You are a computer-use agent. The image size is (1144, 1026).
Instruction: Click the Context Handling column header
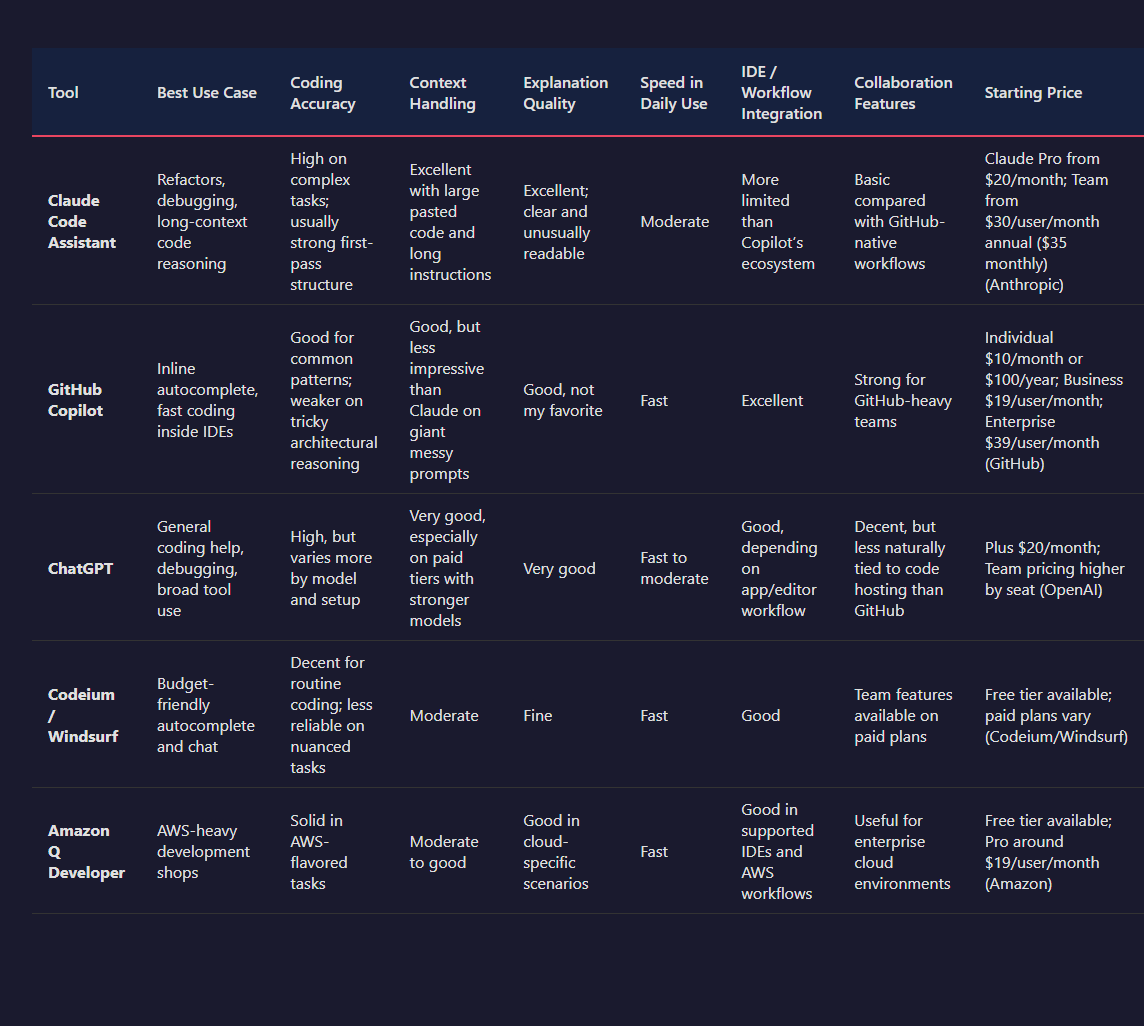442,92
